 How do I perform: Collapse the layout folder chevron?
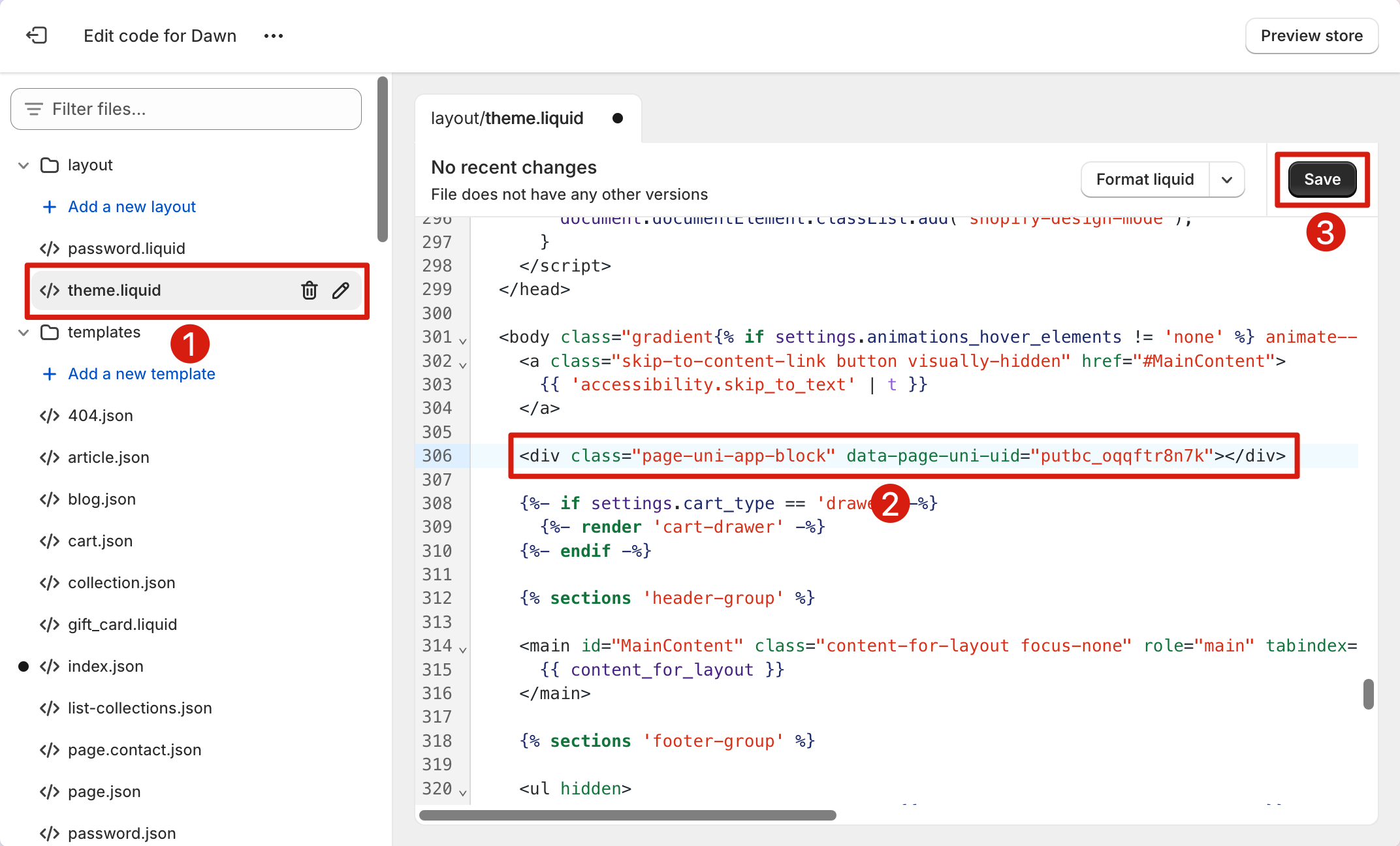(x=24, y=165)
